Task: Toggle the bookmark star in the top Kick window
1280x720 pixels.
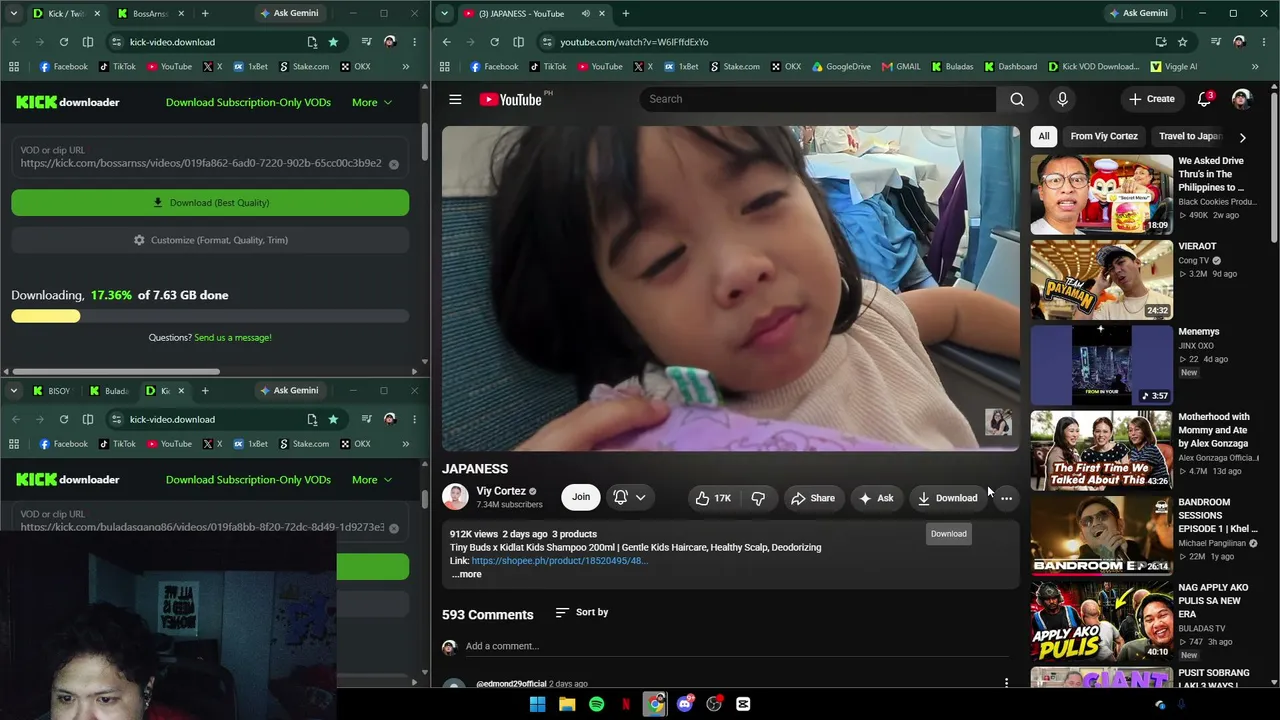Action: 333,42
